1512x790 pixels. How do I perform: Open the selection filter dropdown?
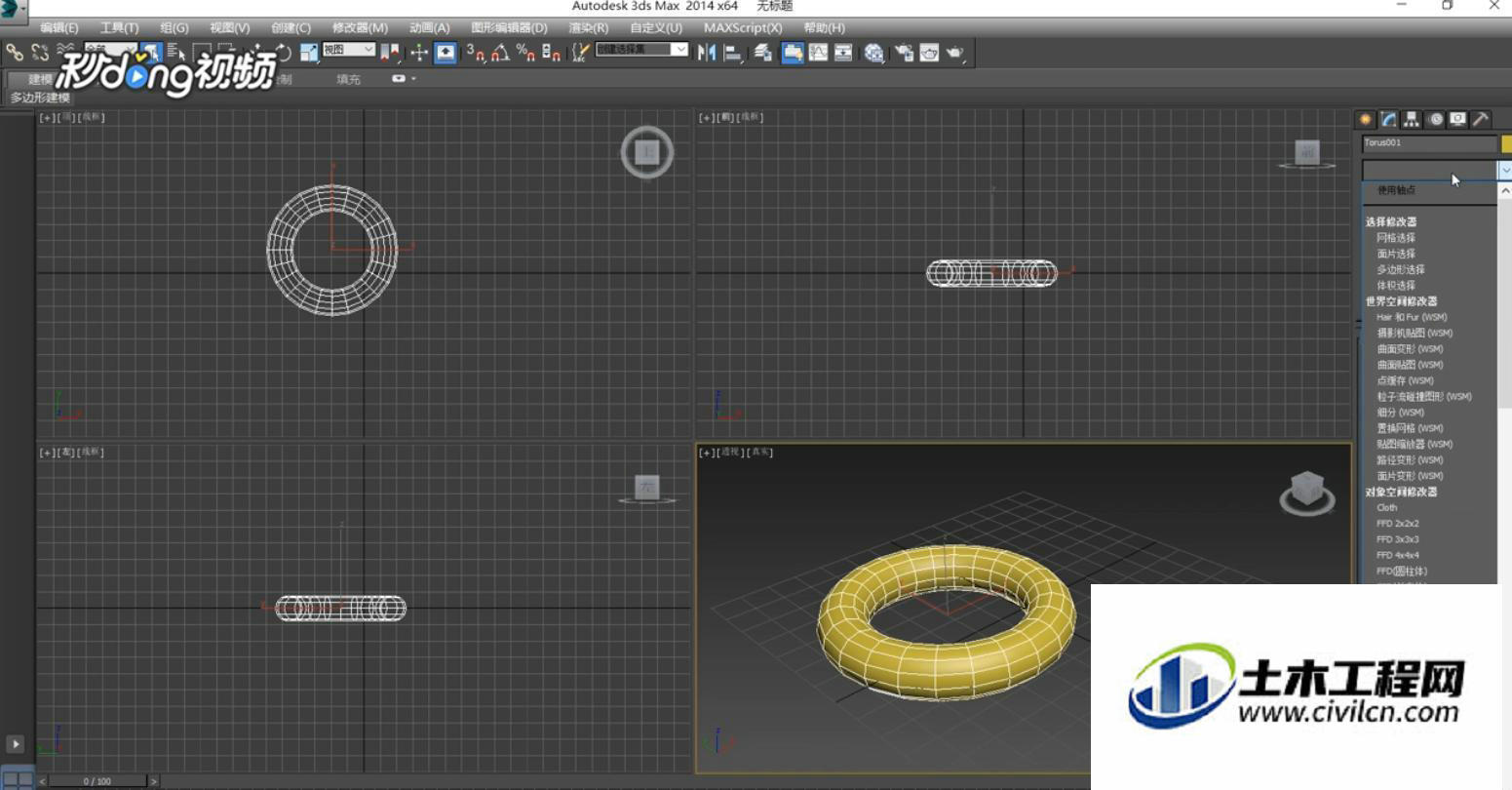coord(110,49)
